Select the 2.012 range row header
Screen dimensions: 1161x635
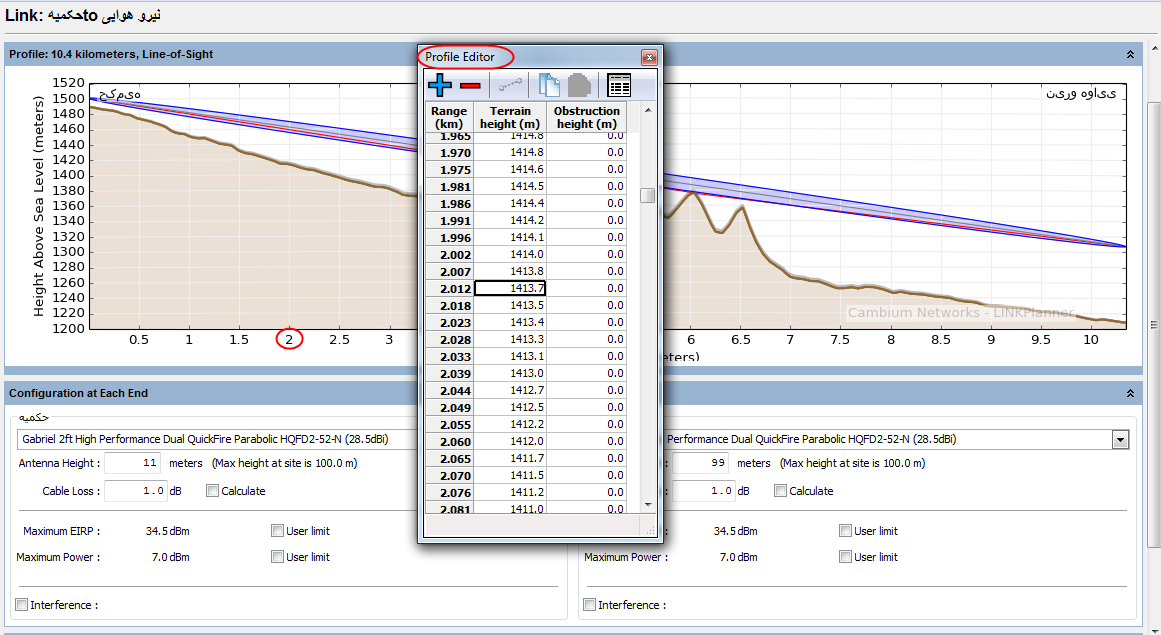(449, 289)
